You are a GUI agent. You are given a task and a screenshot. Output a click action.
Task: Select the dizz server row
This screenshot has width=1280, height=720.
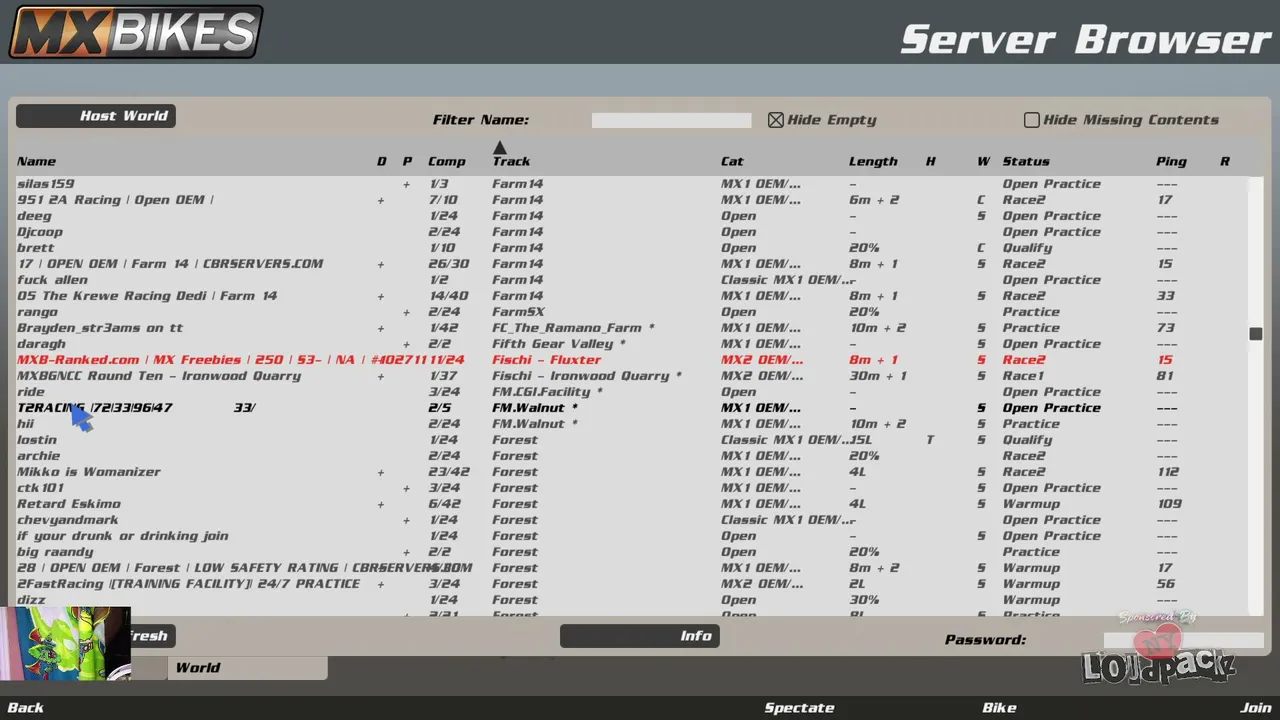633,600
